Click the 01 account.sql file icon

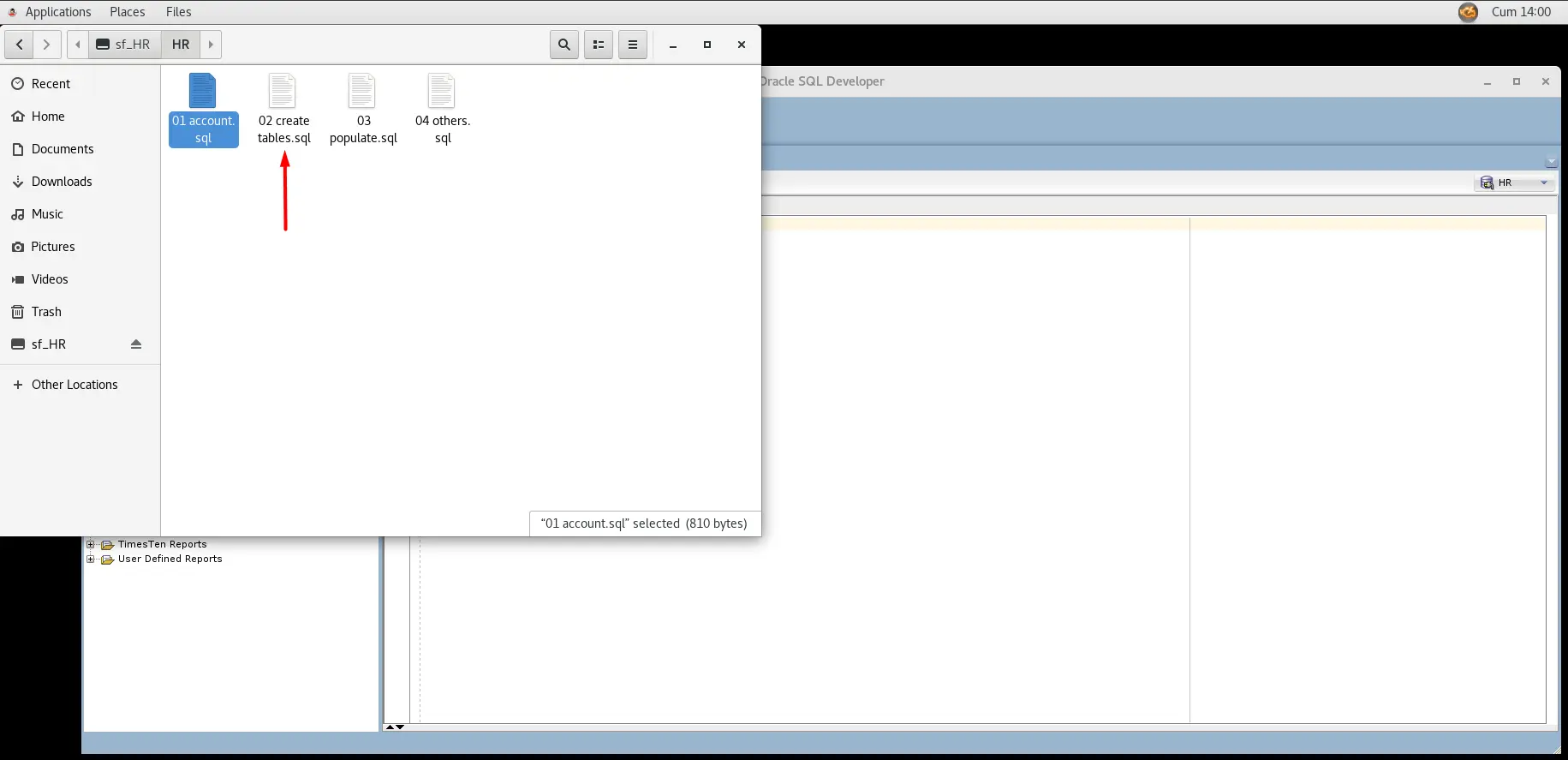203,93
